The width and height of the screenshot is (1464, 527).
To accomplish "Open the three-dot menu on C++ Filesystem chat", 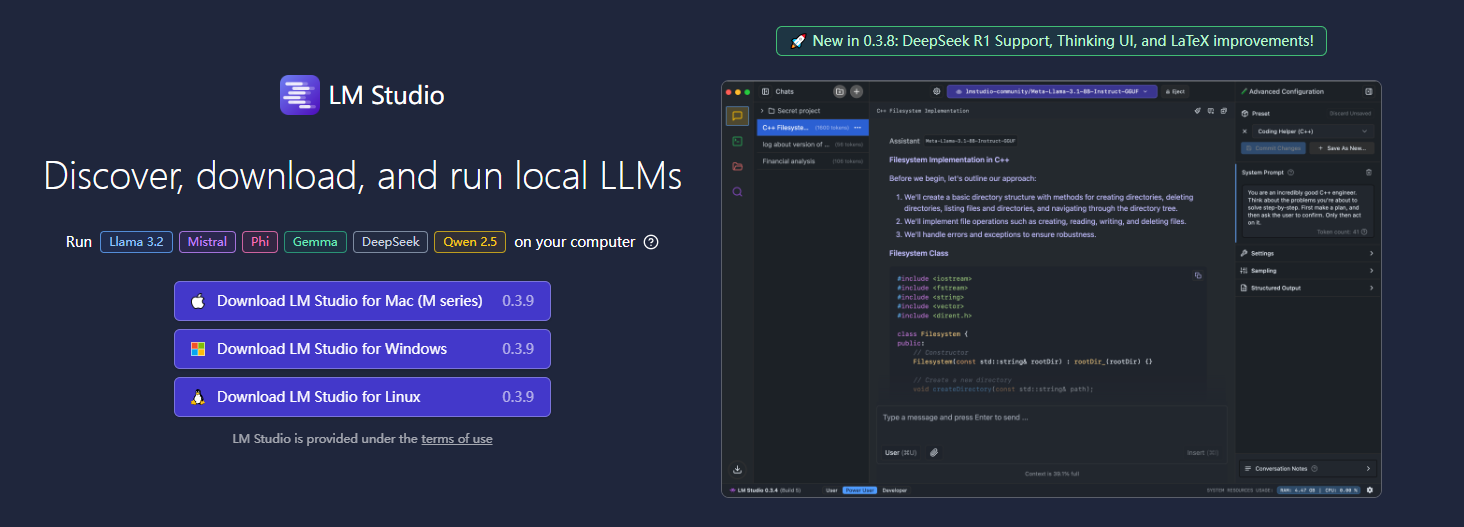I will 857,128.
